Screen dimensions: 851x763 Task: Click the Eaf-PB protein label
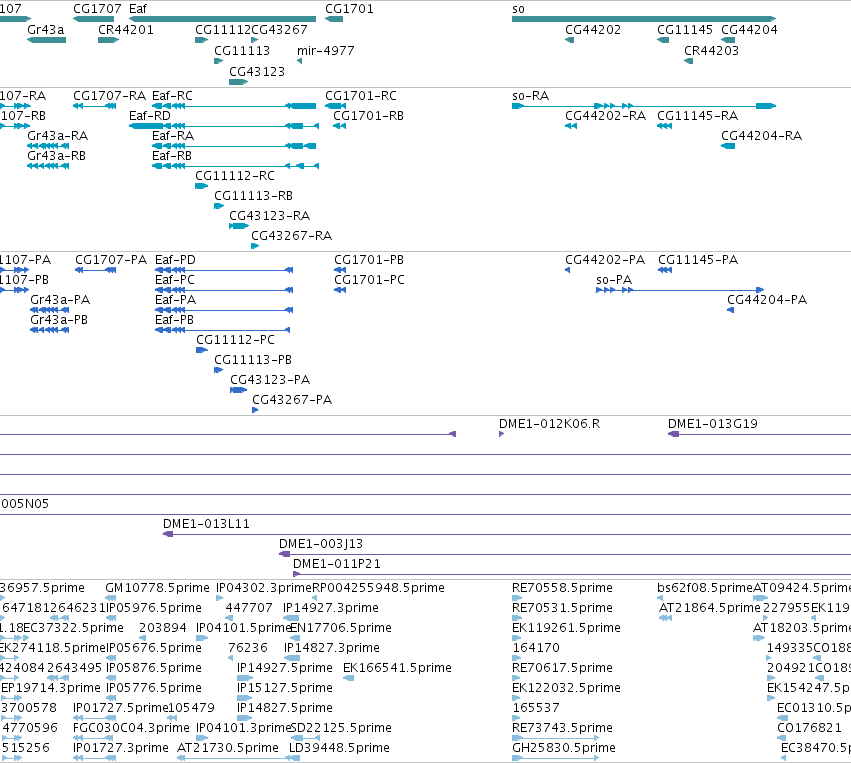pos(174,320)
